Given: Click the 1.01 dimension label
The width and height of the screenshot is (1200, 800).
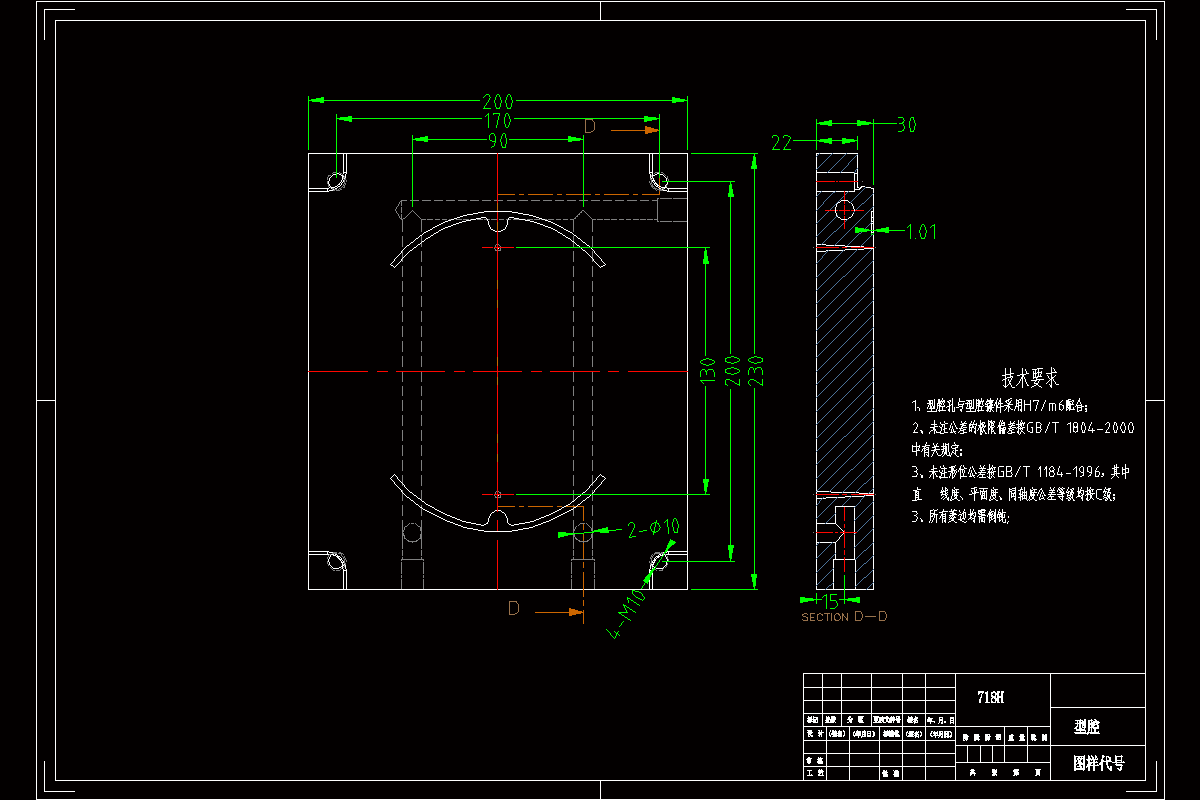Looking at the screenshot, I should pyautogui.click(x=921, y=232).
